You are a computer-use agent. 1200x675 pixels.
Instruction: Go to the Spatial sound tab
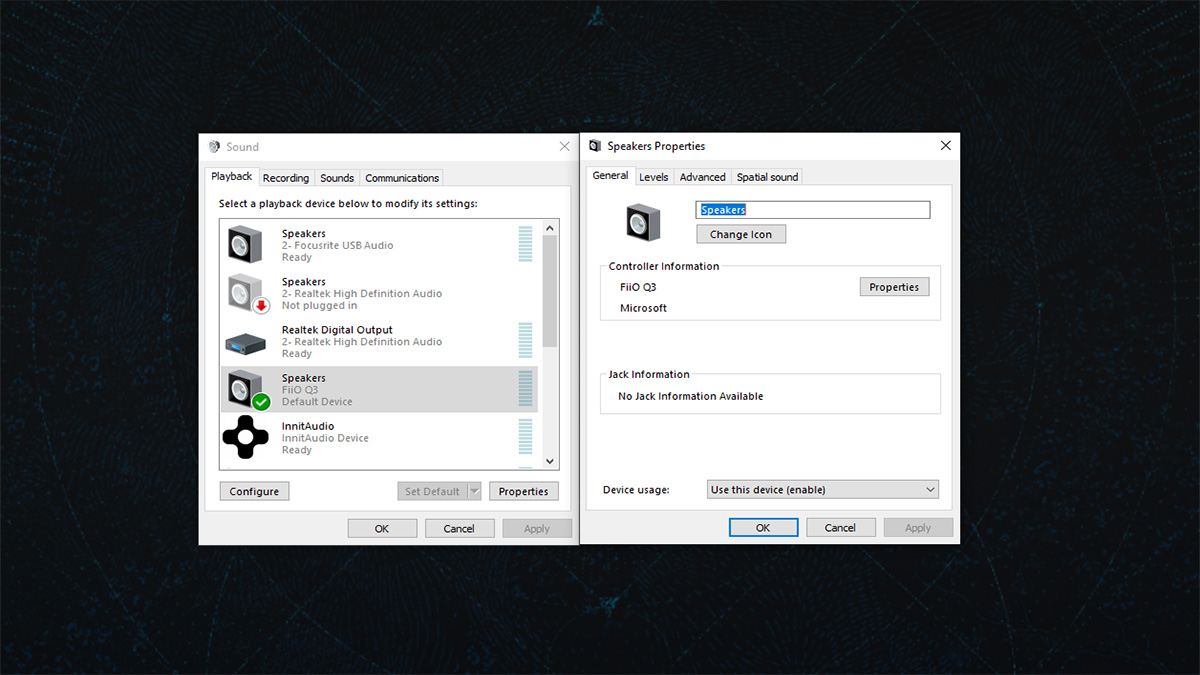[767, 177]
